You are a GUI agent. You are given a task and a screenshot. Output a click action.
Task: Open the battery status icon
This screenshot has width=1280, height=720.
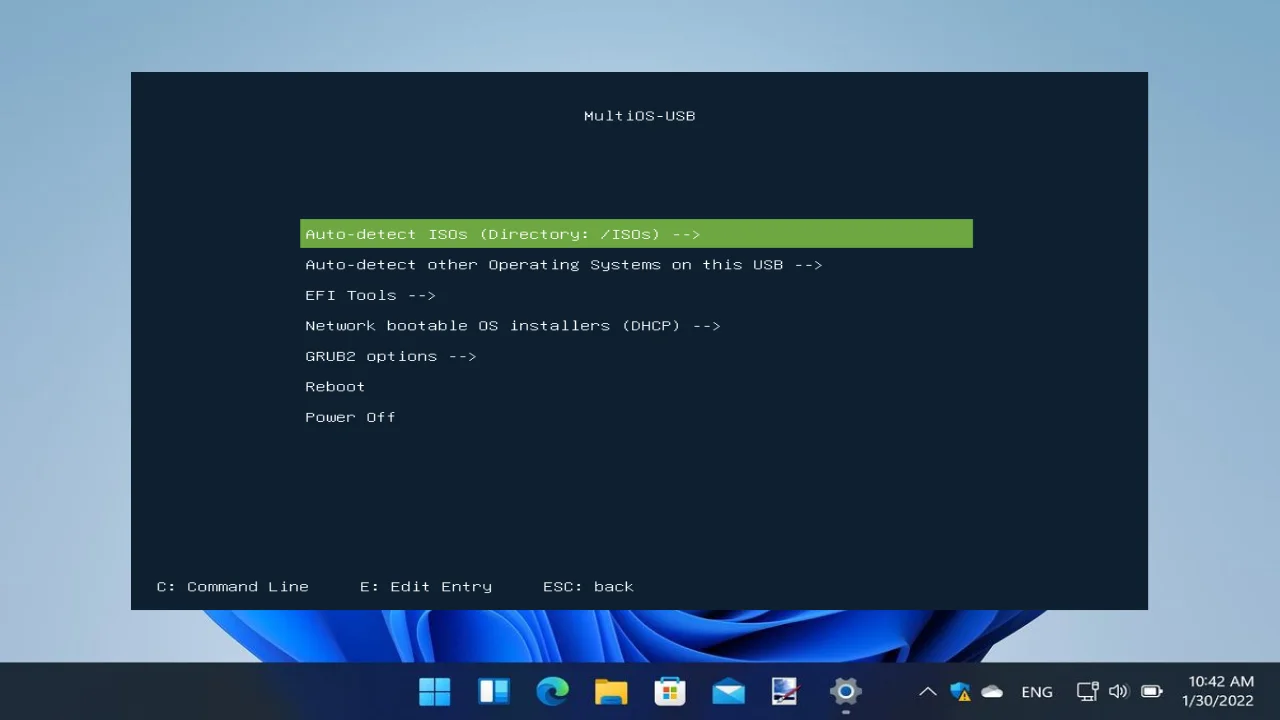pos(1151,691)
